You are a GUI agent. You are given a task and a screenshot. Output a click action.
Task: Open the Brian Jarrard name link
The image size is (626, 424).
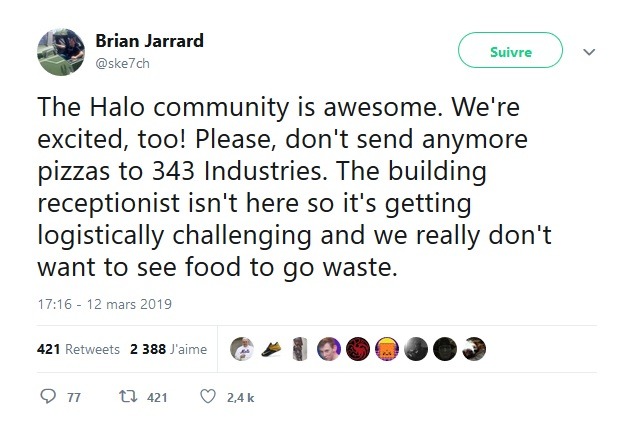(149, 41)
